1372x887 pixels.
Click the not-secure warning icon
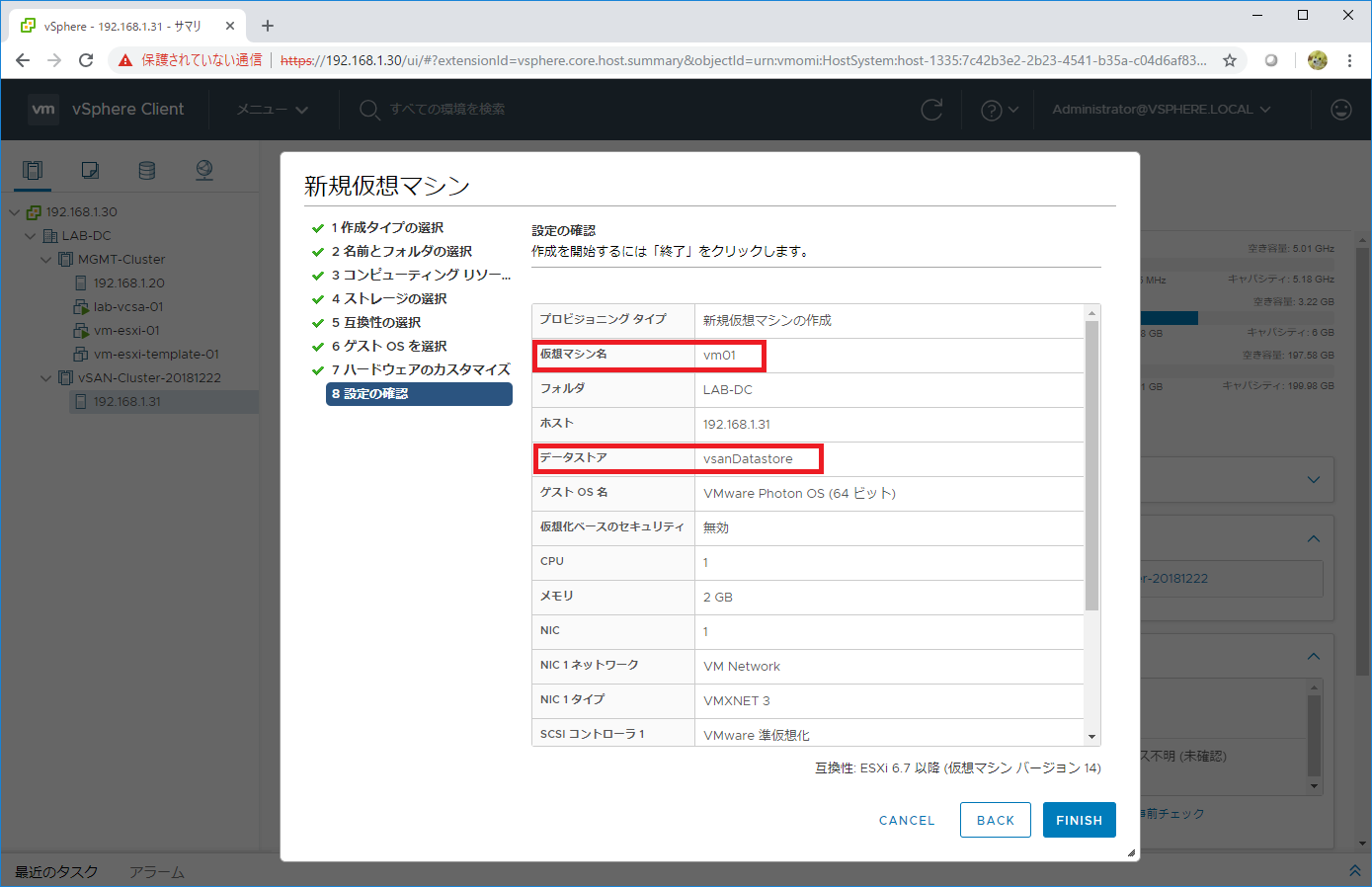[125, 60]
